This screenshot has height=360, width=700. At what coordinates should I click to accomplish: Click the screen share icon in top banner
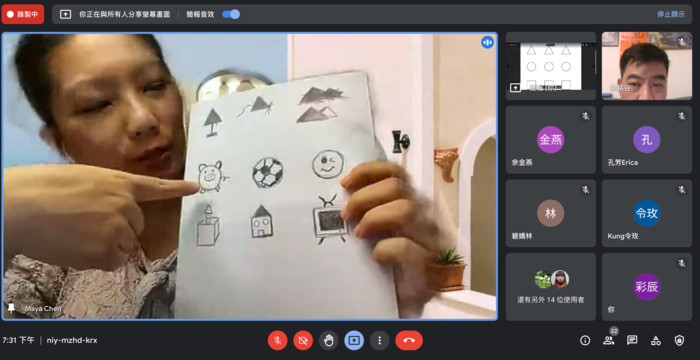(66, 14)
